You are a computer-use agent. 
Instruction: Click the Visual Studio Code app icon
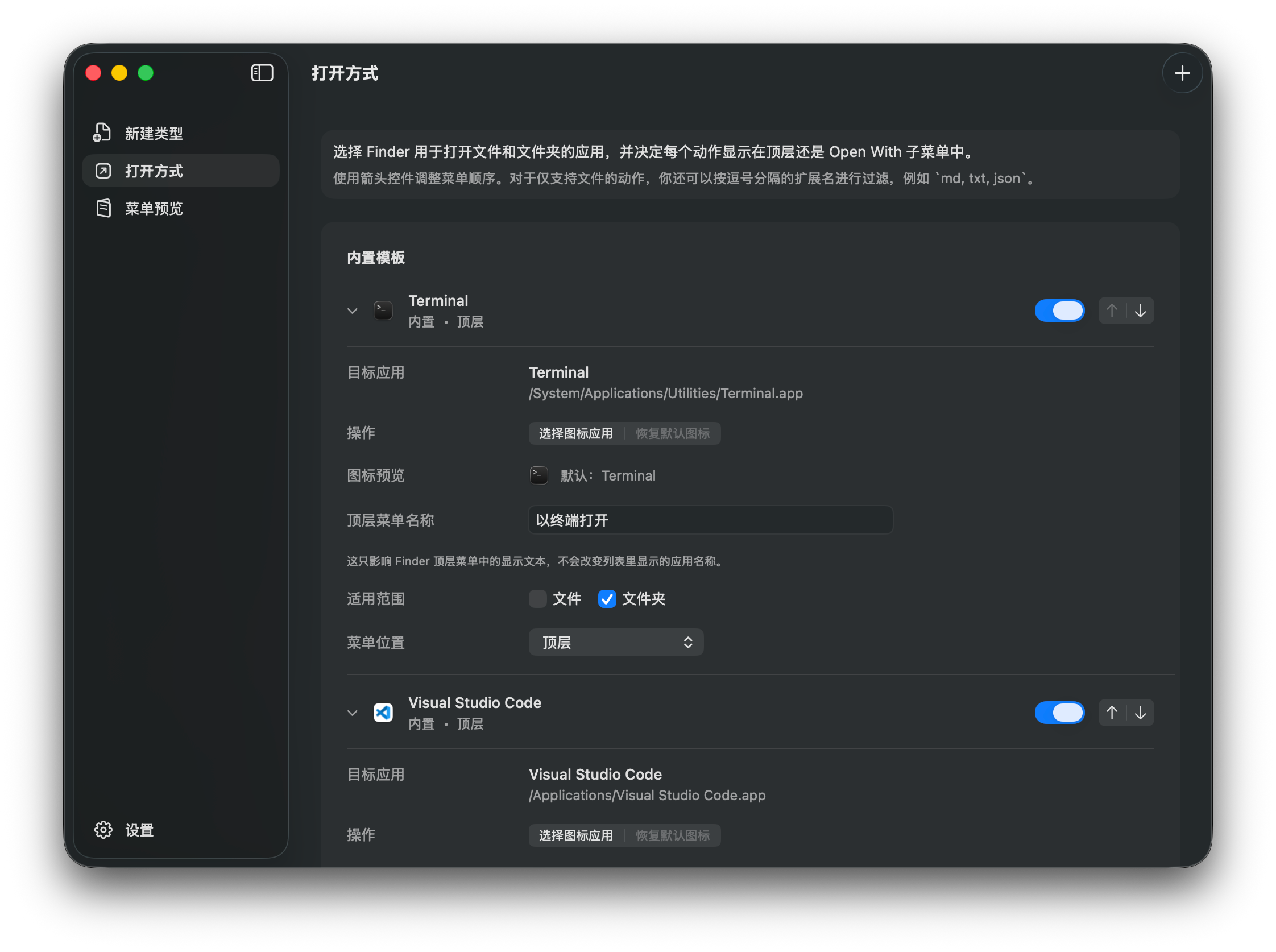(x=383, y=712)
